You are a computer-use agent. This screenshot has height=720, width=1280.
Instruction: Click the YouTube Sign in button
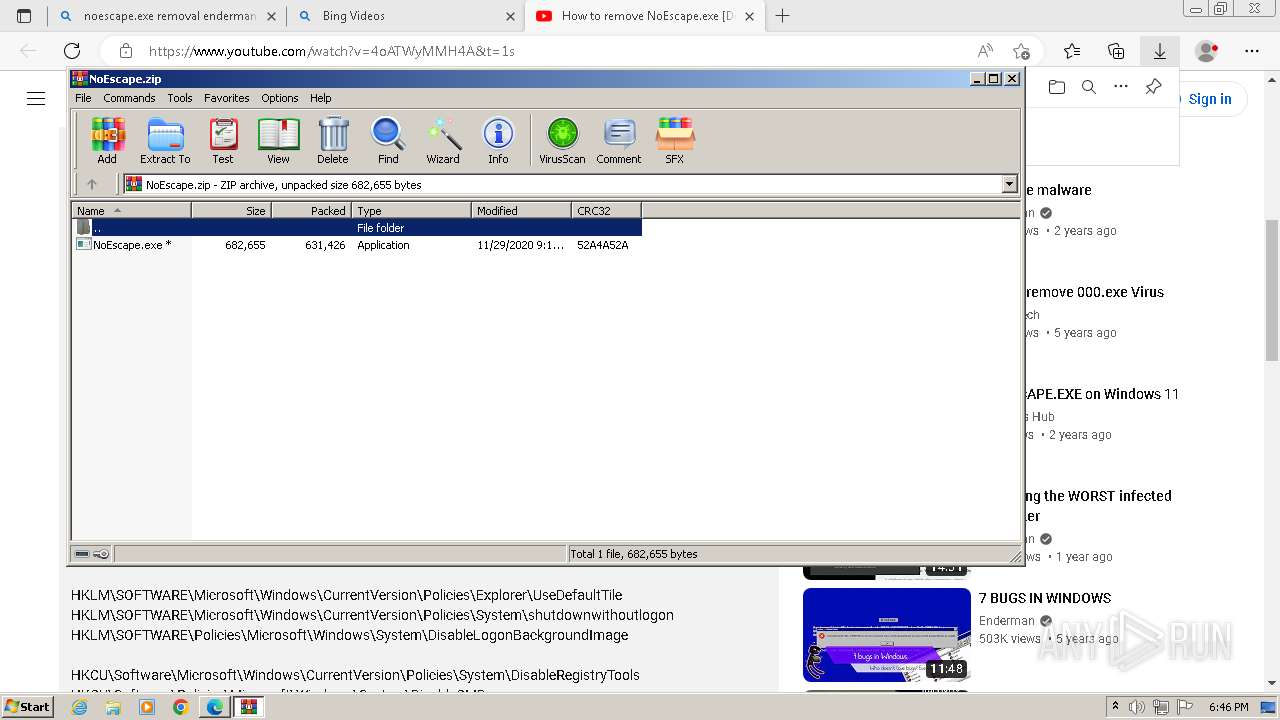1210,98
